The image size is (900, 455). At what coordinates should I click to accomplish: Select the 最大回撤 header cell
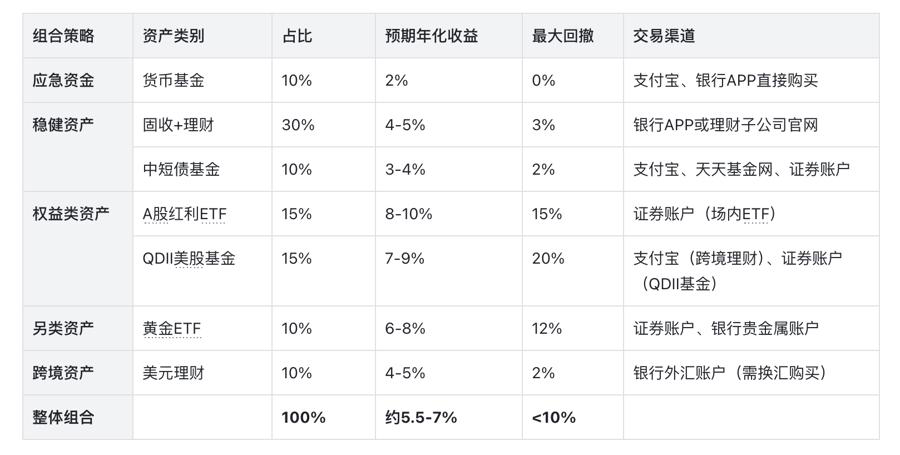(563, 36)
